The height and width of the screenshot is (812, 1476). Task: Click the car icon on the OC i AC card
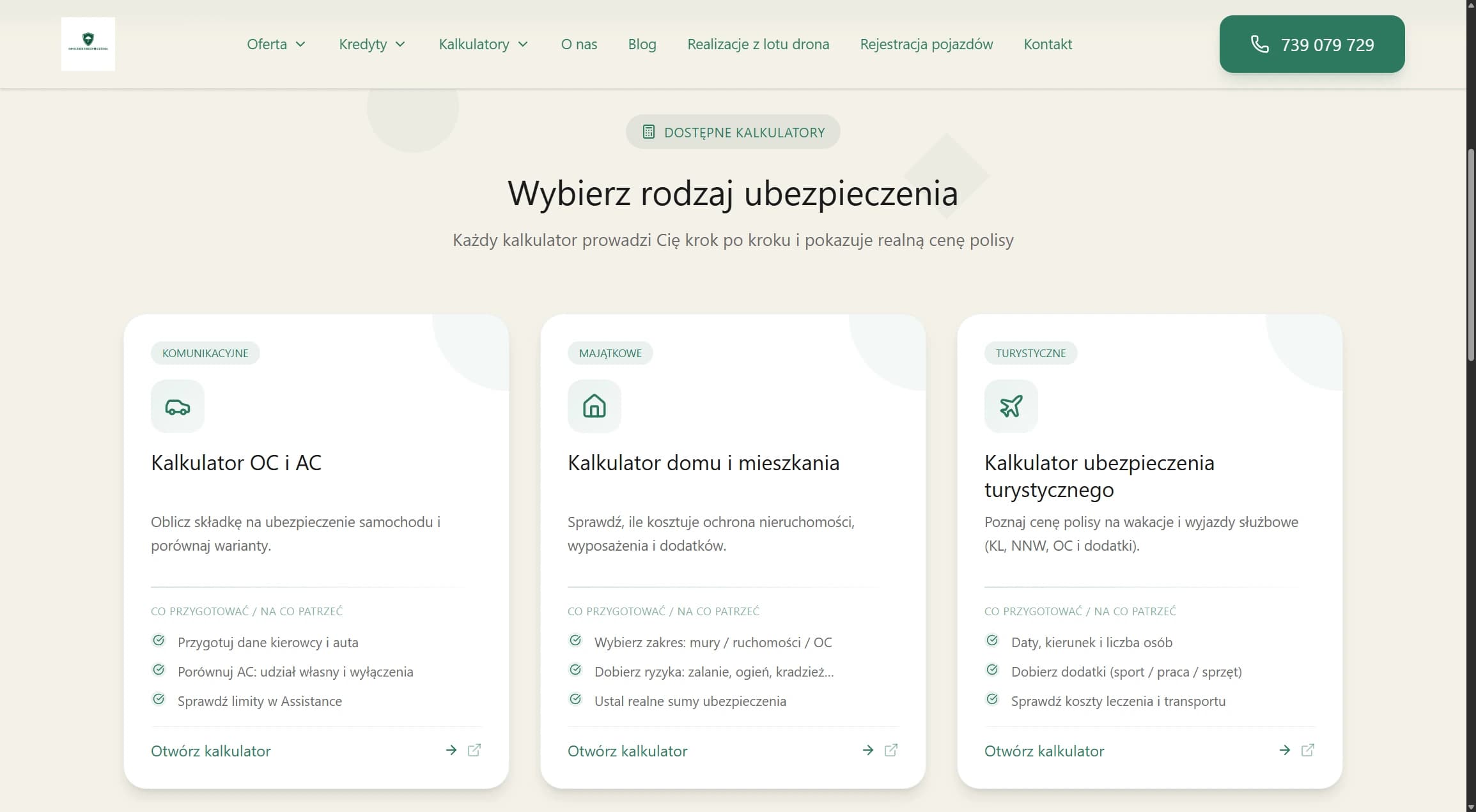point(178,406)
